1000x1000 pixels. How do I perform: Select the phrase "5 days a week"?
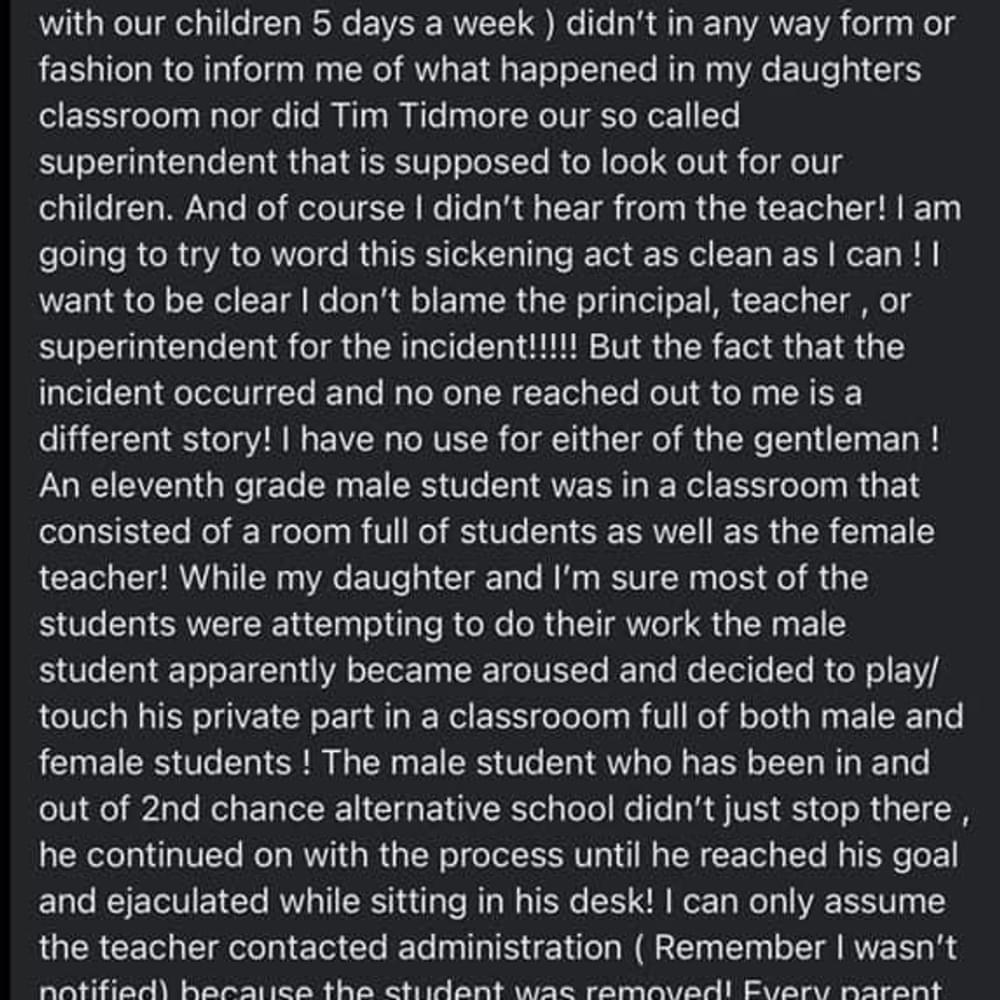pyautogui.click(x=423, y=24)
